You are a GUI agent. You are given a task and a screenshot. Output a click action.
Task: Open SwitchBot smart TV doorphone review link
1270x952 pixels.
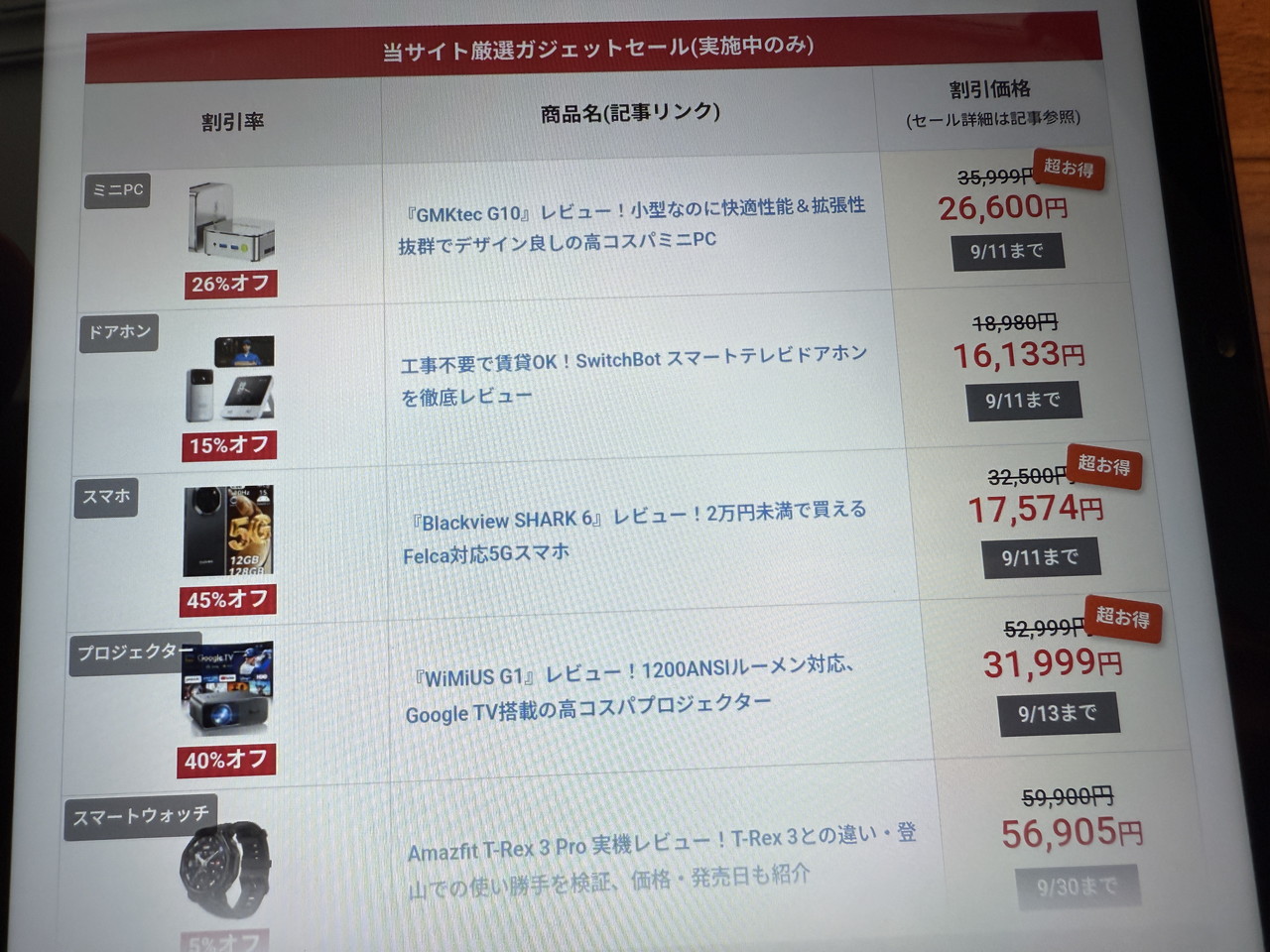634,376
